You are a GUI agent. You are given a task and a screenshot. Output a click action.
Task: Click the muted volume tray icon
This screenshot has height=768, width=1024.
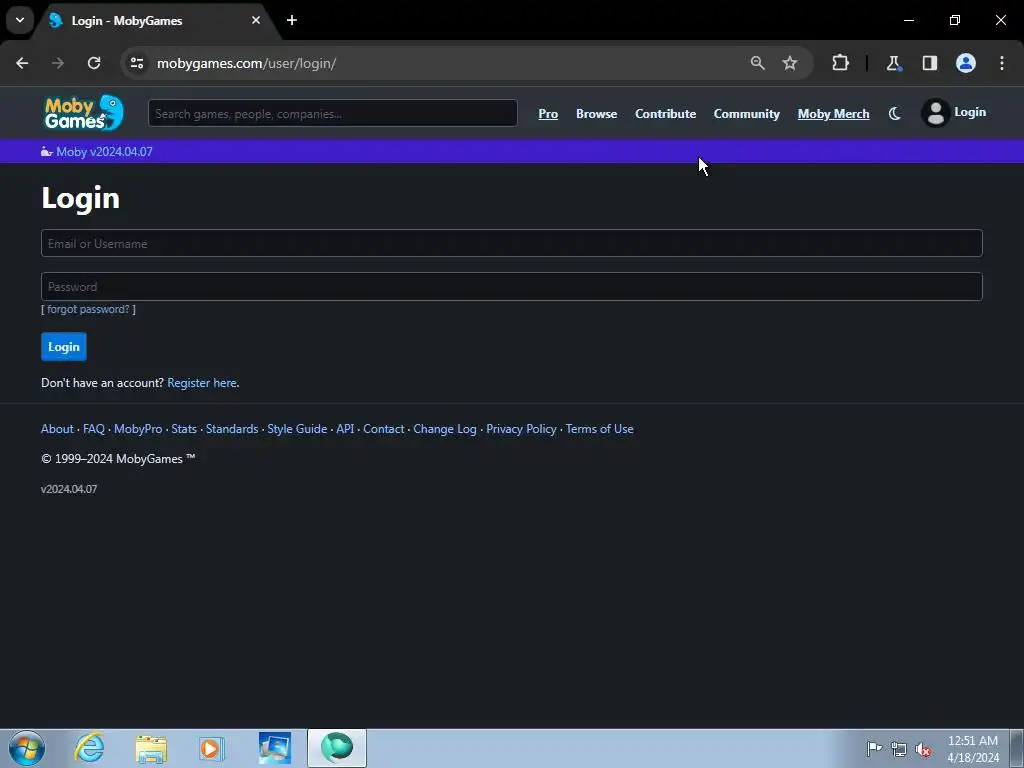point(923,749)
